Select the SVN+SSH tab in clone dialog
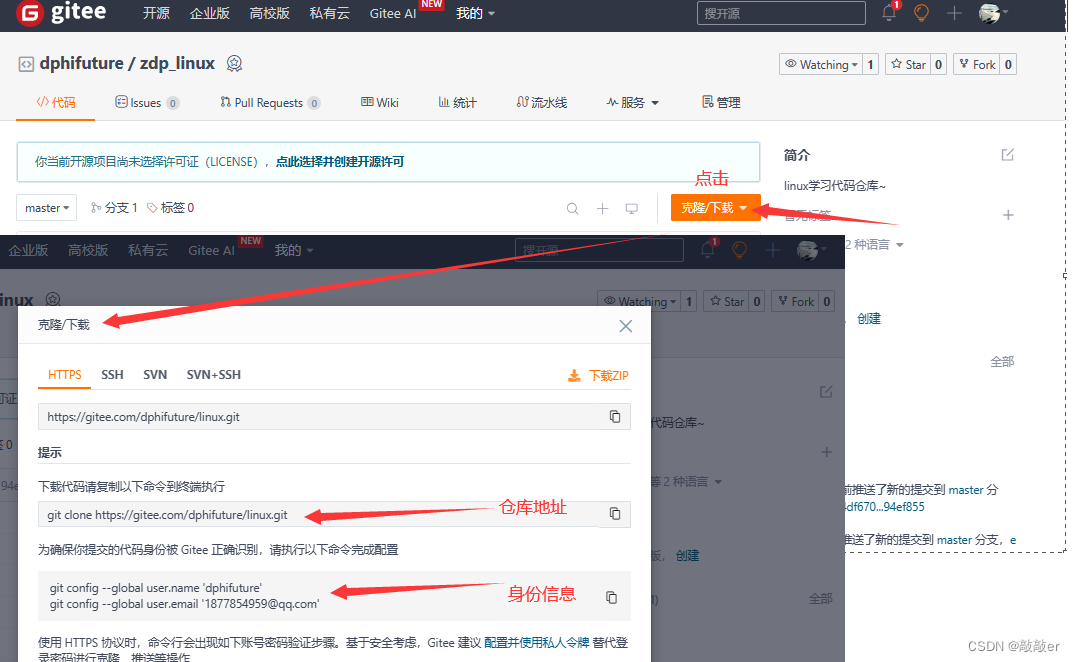The width and height of the screenshot is (1075, 662). (213, 375)
